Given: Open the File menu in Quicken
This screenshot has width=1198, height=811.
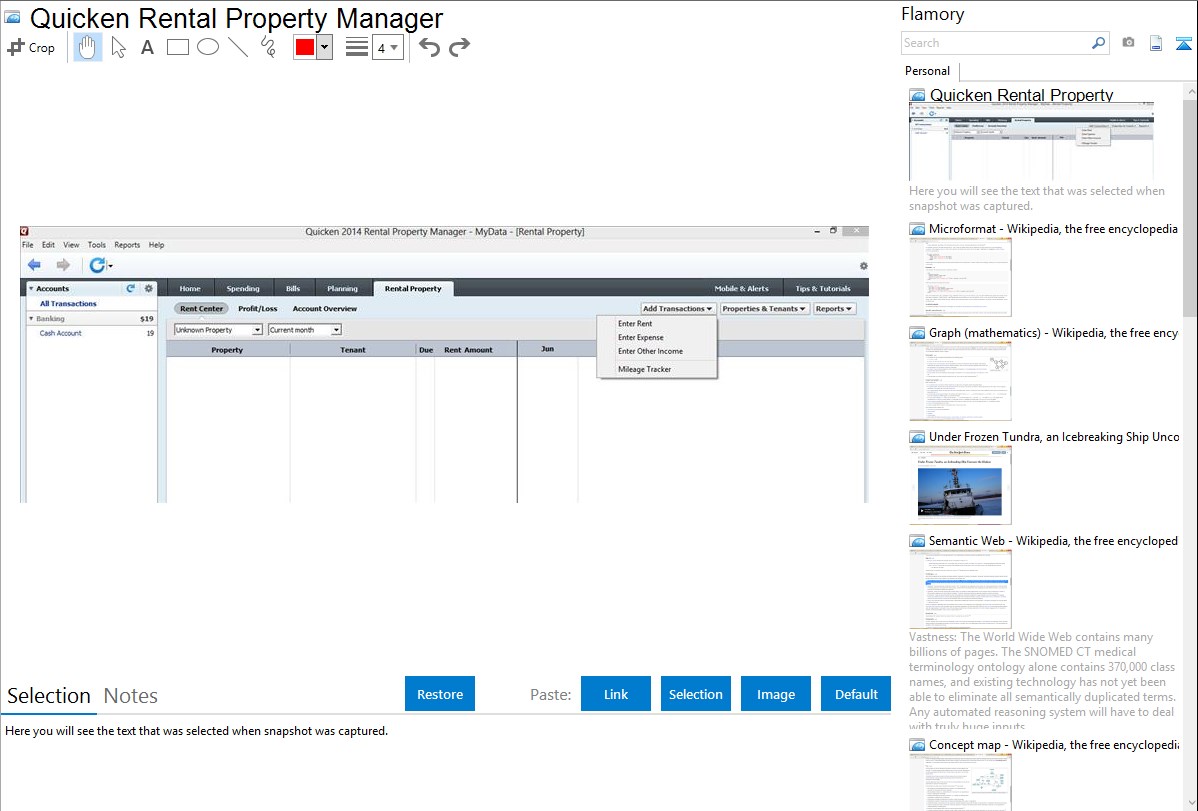Looking at the screenshot, I should 28,245.
